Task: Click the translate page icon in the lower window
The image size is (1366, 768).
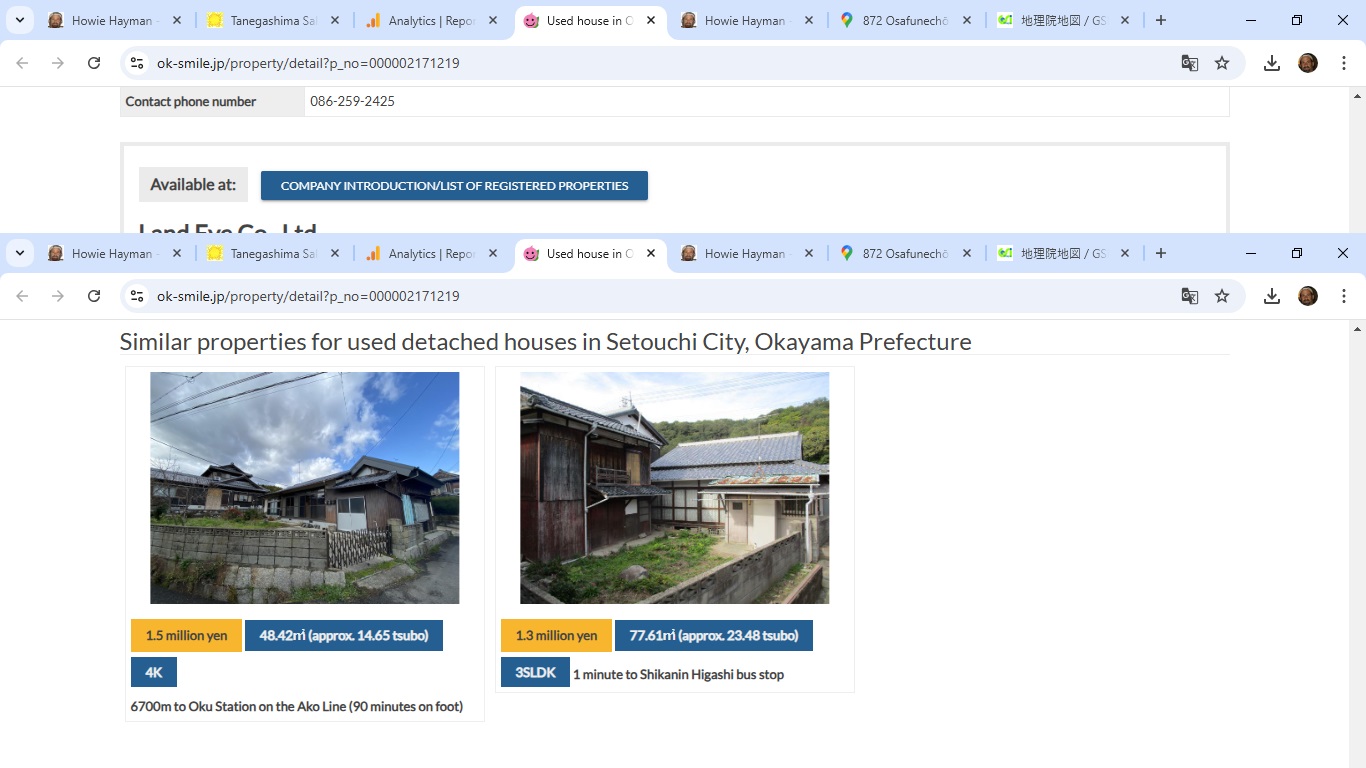Action: (x=1189, y=296)
